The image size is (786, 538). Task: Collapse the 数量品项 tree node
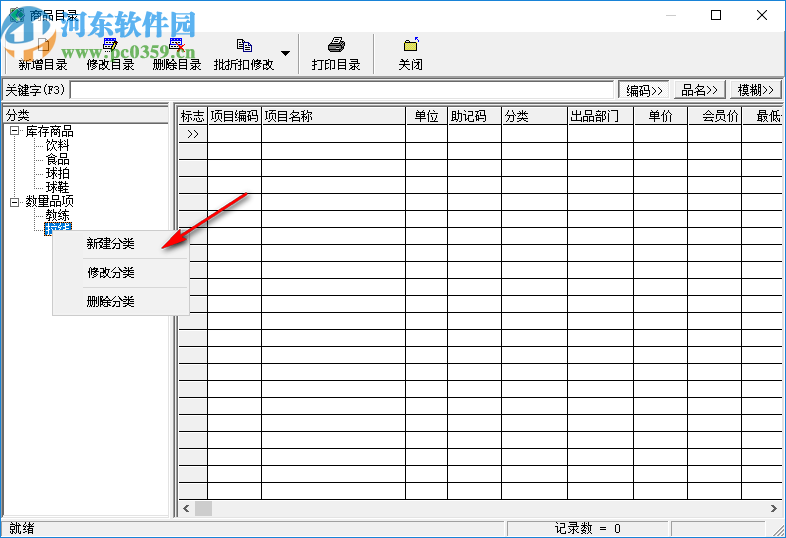pyautogui.click(x=15, y=202)
